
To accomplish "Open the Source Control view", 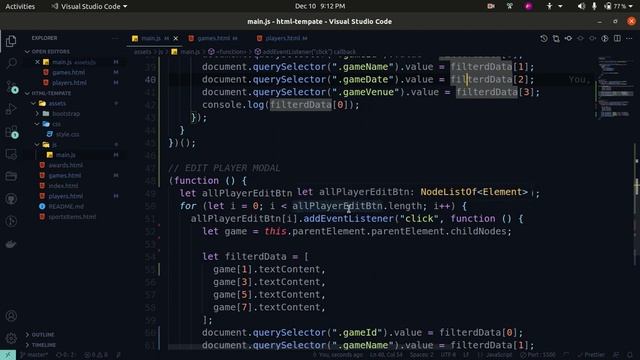I will (x=11, y=86).
